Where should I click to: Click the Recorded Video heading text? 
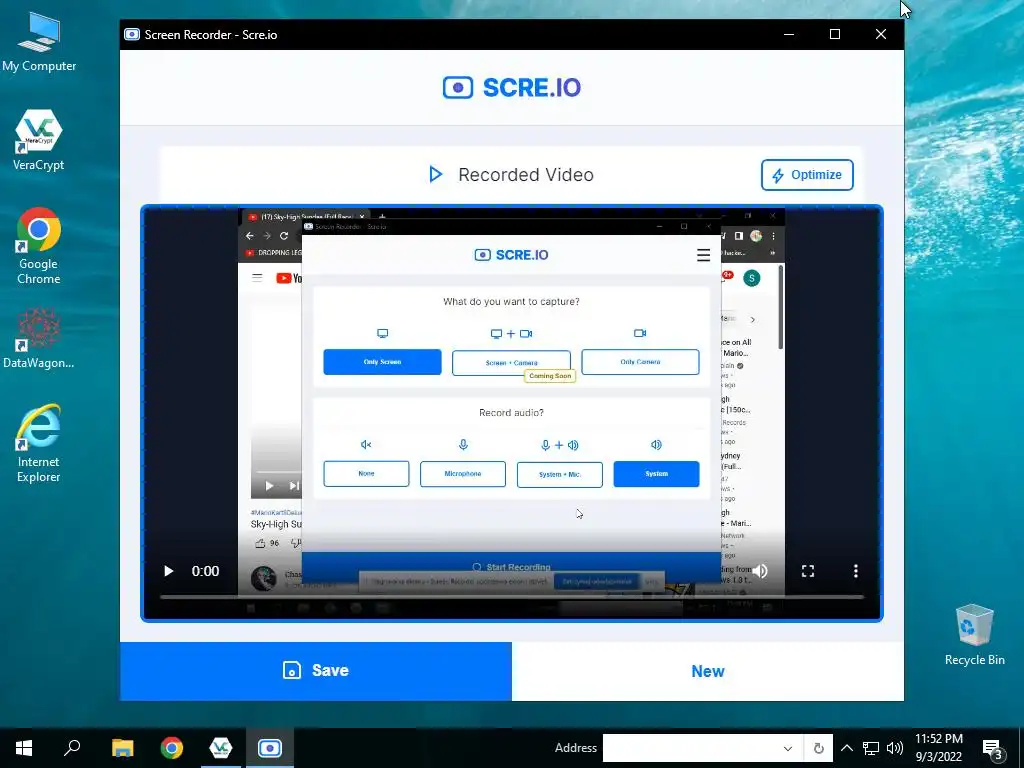[x=526, y=175]
